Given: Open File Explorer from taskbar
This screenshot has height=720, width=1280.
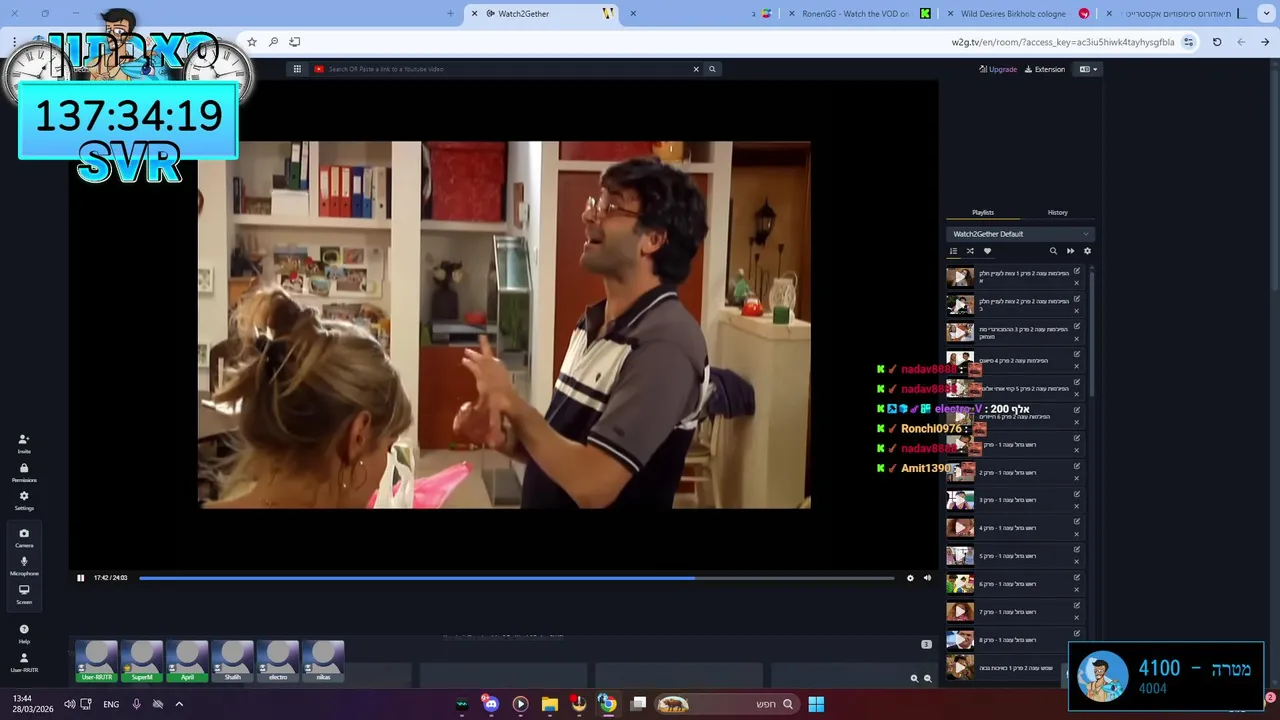Looking at the screenshot, I should click(549, 704).
